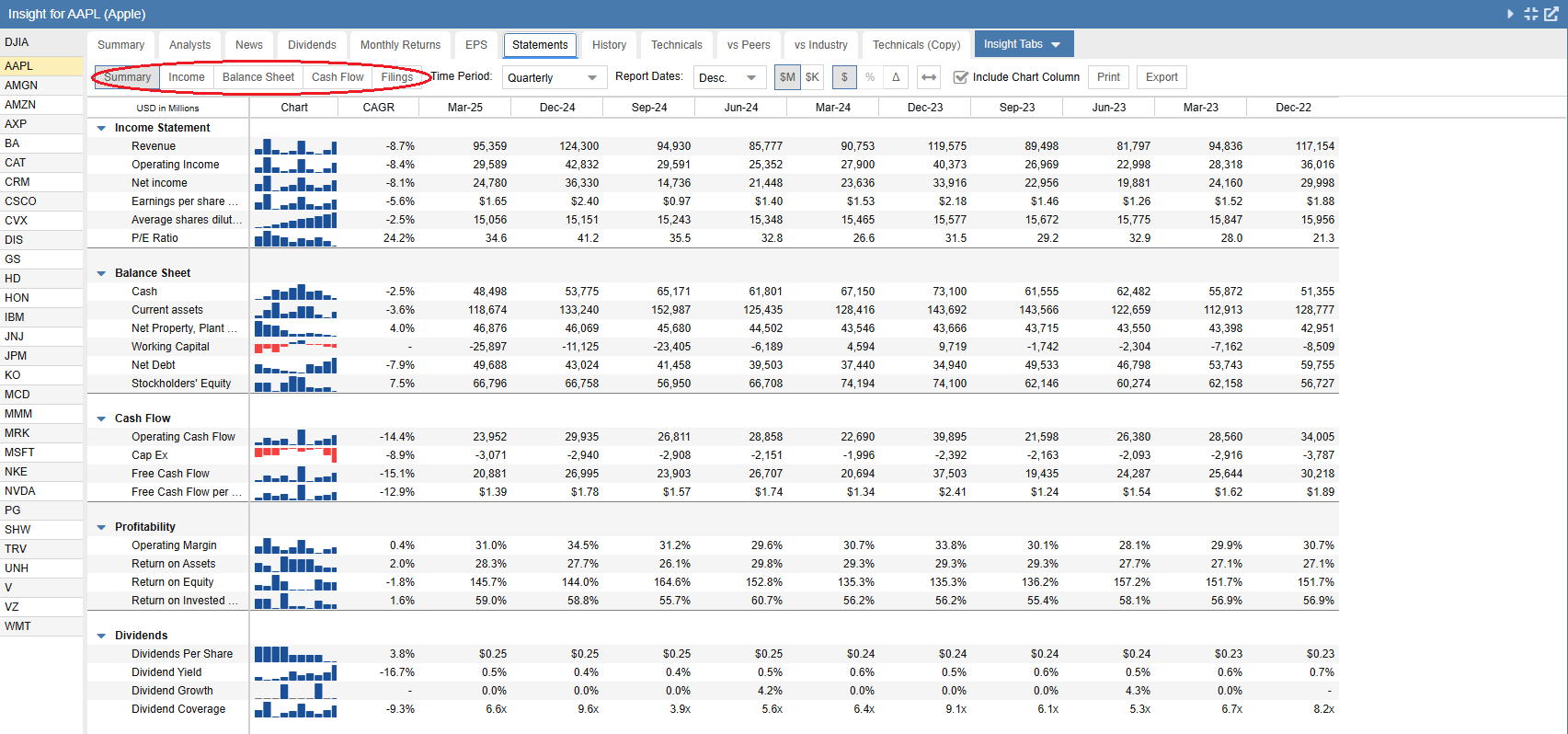Open the Operating Margin sparkline chart
Image resolution: width=1568 pixels, height=734 pixels.
coord(295,545)
